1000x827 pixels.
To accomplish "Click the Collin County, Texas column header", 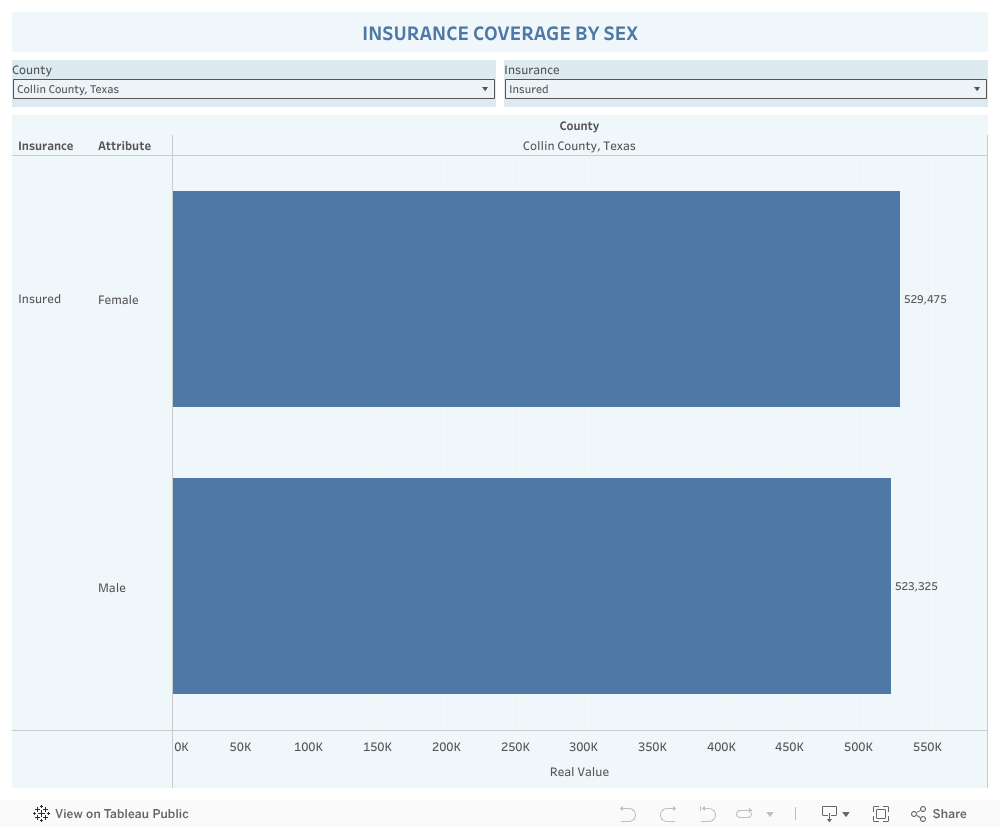I will [579, 146].
